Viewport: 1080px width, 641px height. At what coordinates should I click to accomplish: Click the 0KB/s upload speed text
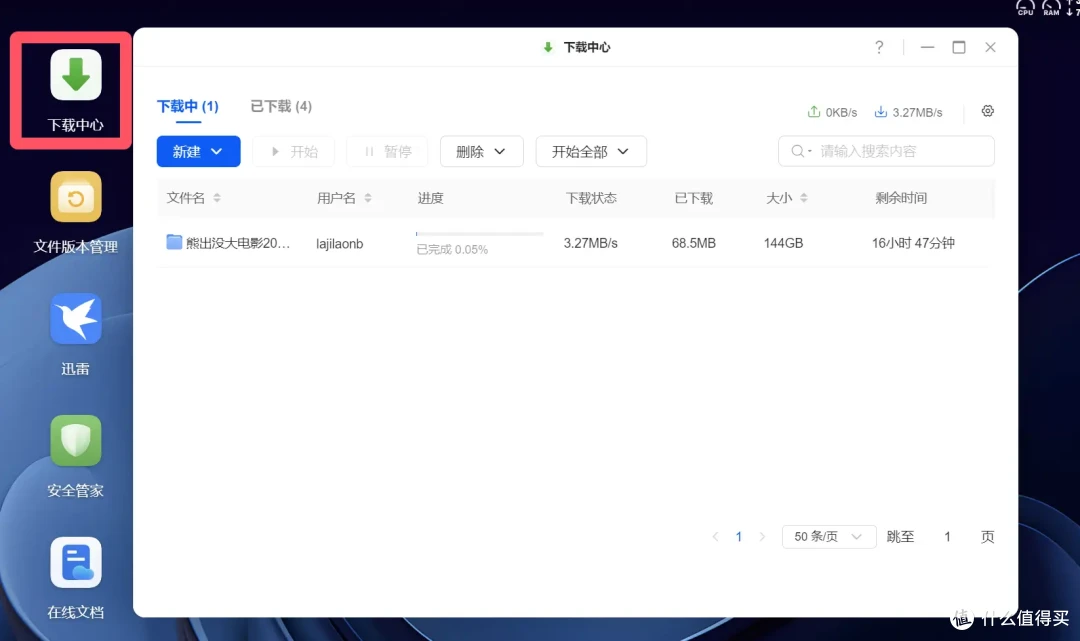coord(841,112)
